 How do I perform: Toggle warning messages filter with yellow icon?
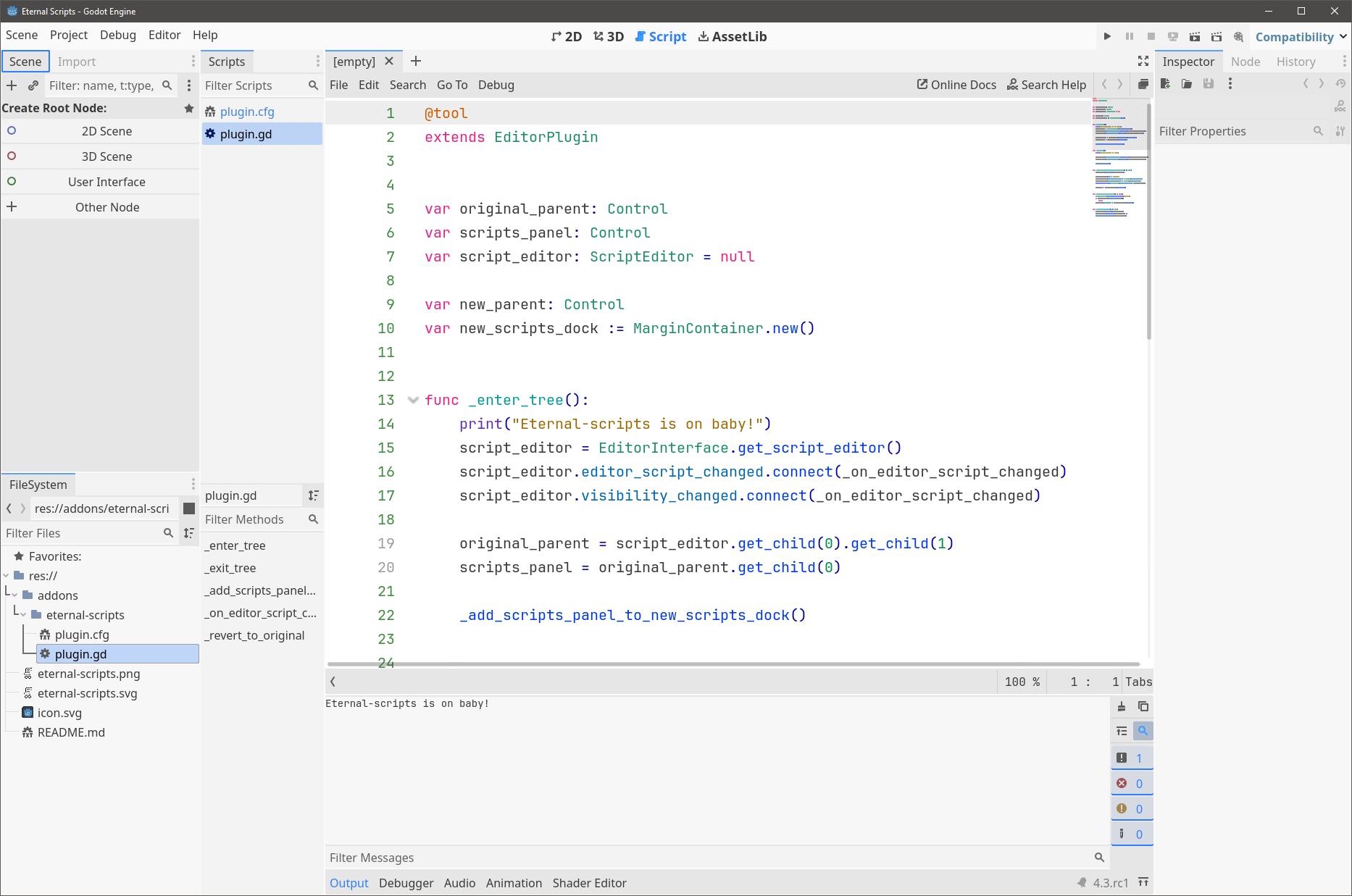[x=1132, y=809]
